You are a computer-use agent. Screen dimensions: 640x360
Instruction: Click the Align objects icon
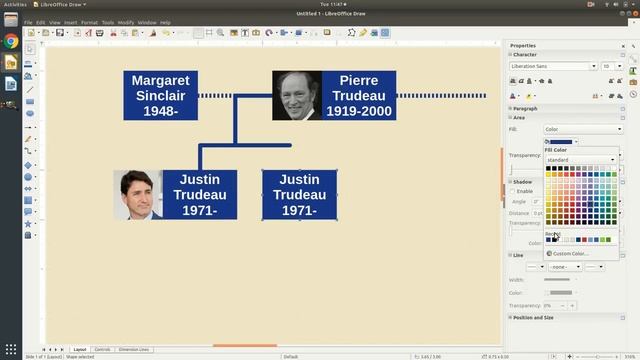[x=284, y=33]
